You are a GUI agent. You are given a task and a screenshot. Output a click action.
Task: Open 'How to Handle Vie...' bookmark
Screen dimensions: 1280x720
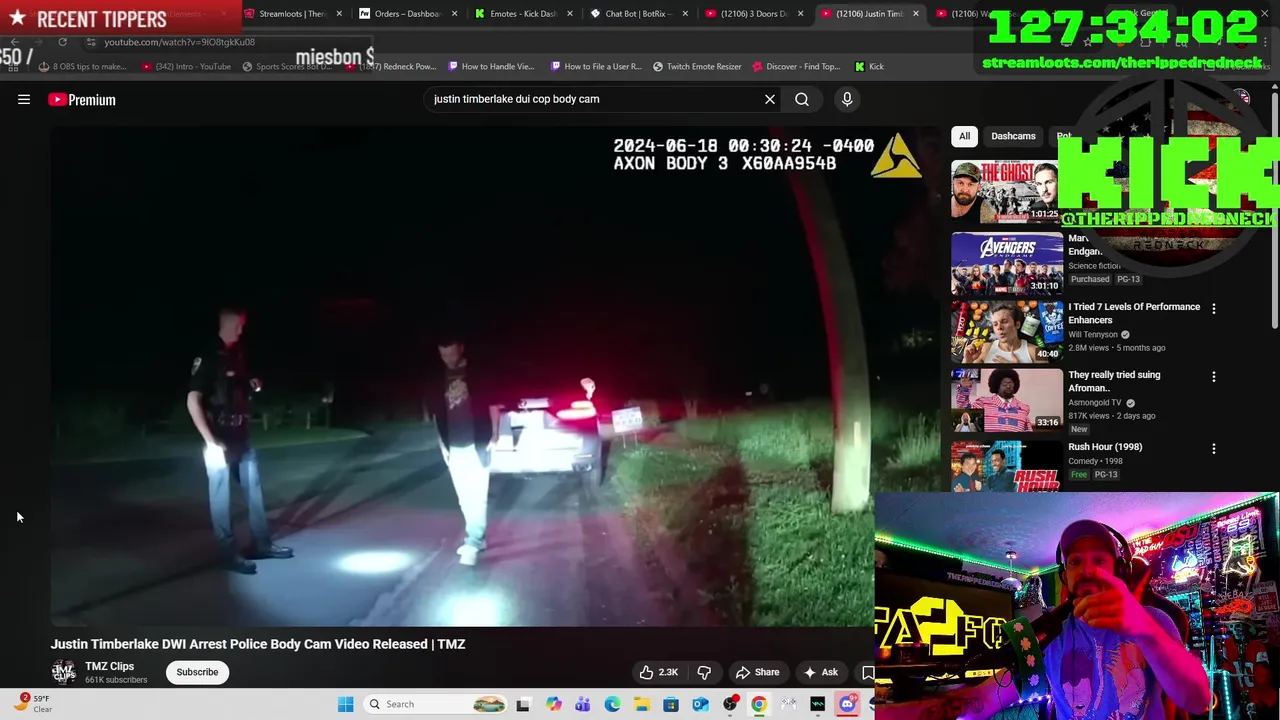click(x=491, y=67)
